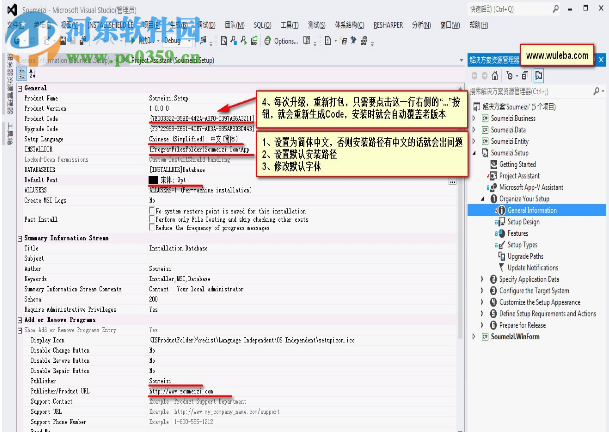
Task: Collapse the General property category
Action: (x=20, y=88)
